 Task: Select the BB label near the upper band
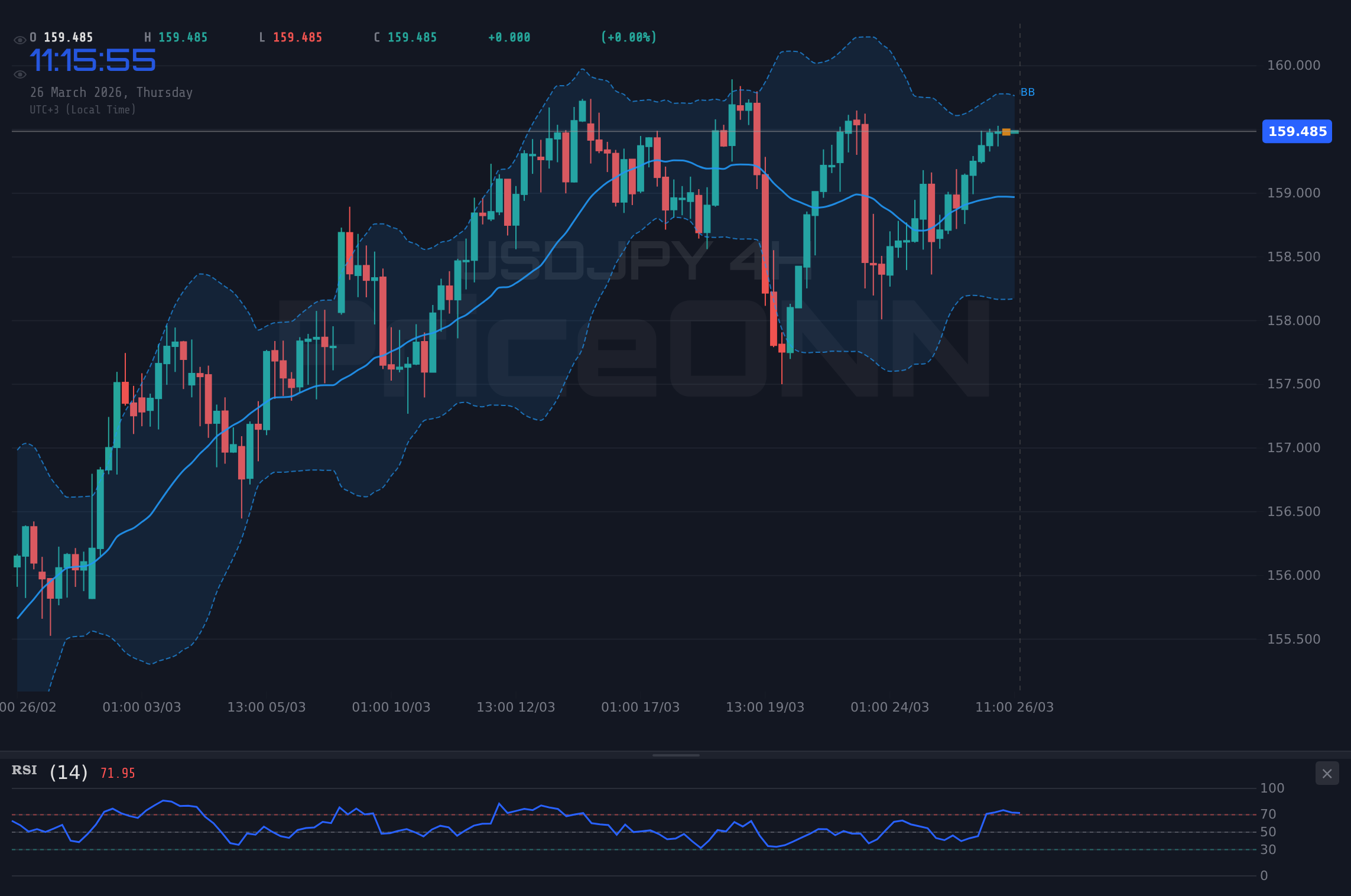coord(1028,92)
